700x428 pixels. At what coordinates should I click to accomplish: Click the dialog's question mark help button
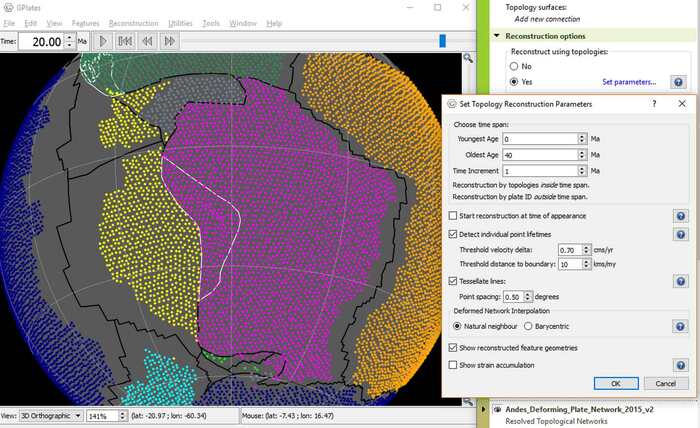click(653, 104)
